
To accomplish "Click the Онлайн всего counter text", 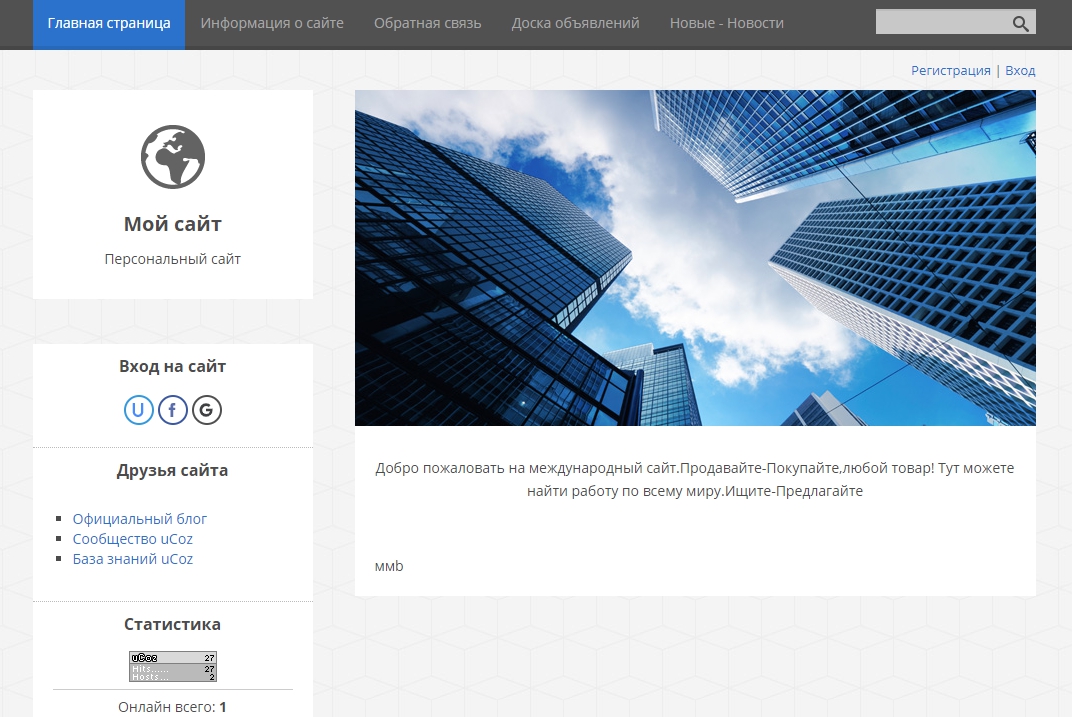I will coord(172,707).
